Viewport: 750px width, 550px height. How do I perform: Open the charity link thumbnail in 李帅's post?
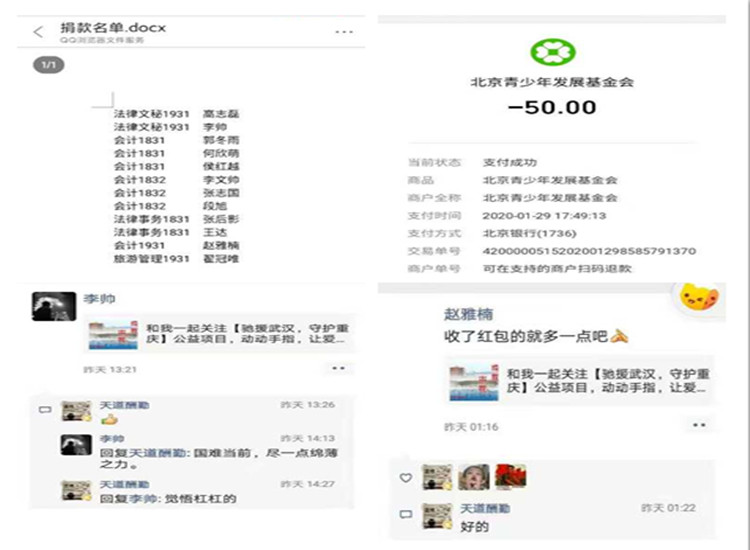(x=113, y=335)
